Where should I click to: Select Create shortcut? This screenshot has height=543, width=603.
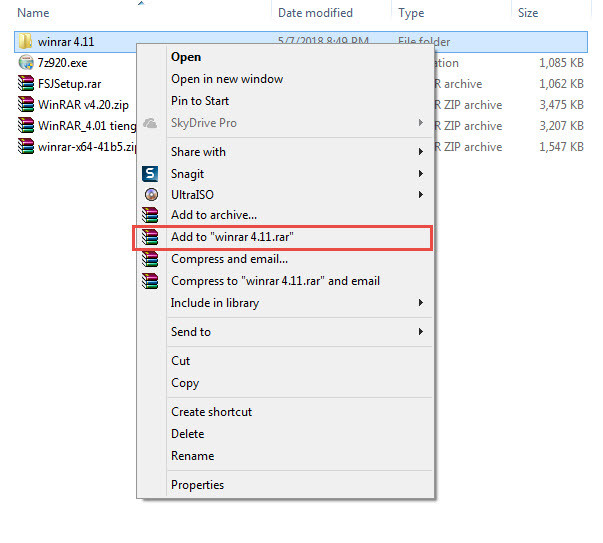pyautogui.click(x=212, y=412)
